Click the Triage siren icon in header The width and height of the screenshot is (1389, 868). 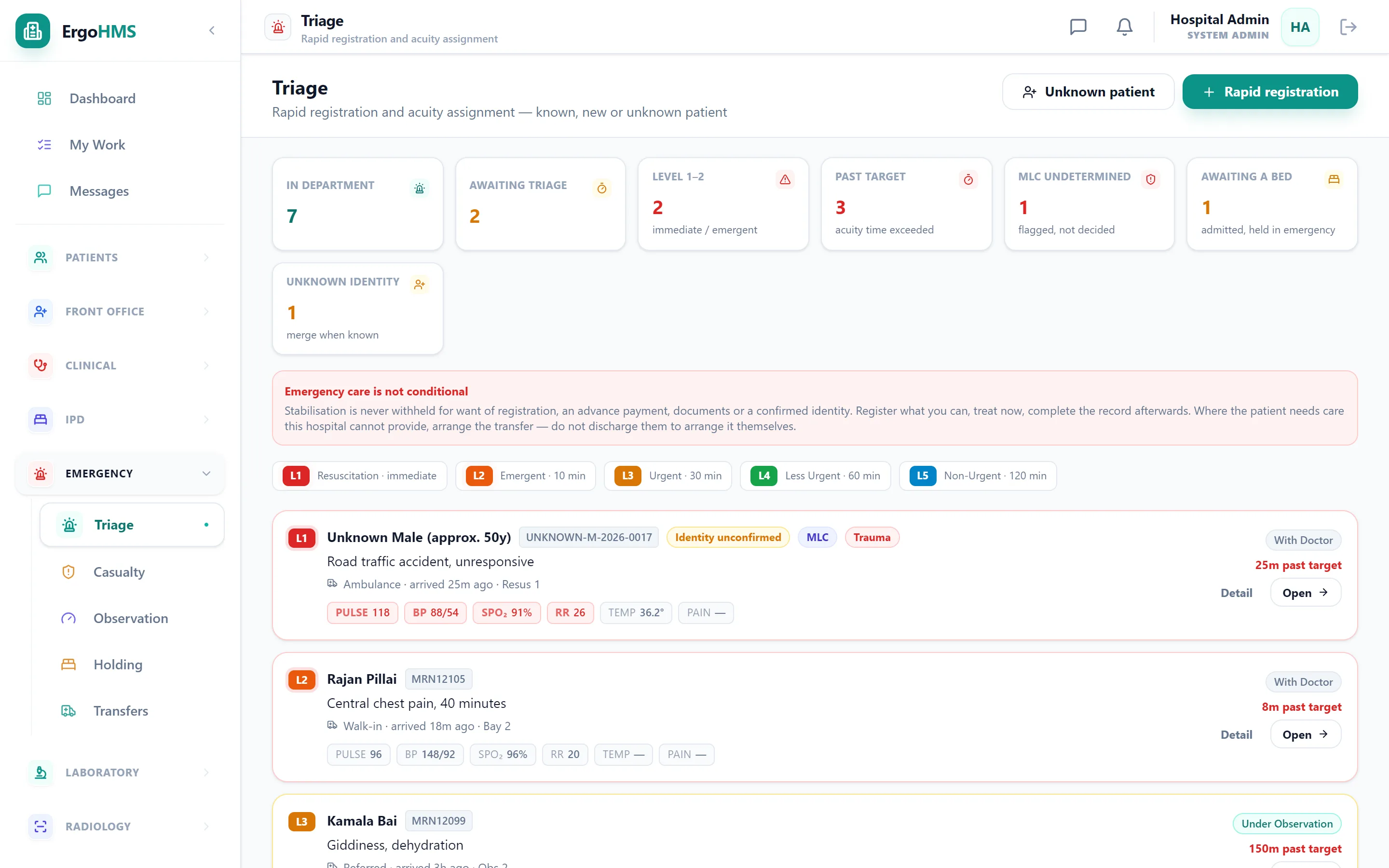278,27
